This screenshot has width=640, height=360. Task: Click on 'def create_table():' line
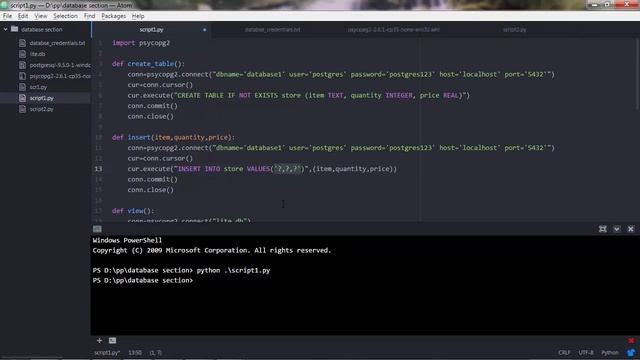pos(148,64)
